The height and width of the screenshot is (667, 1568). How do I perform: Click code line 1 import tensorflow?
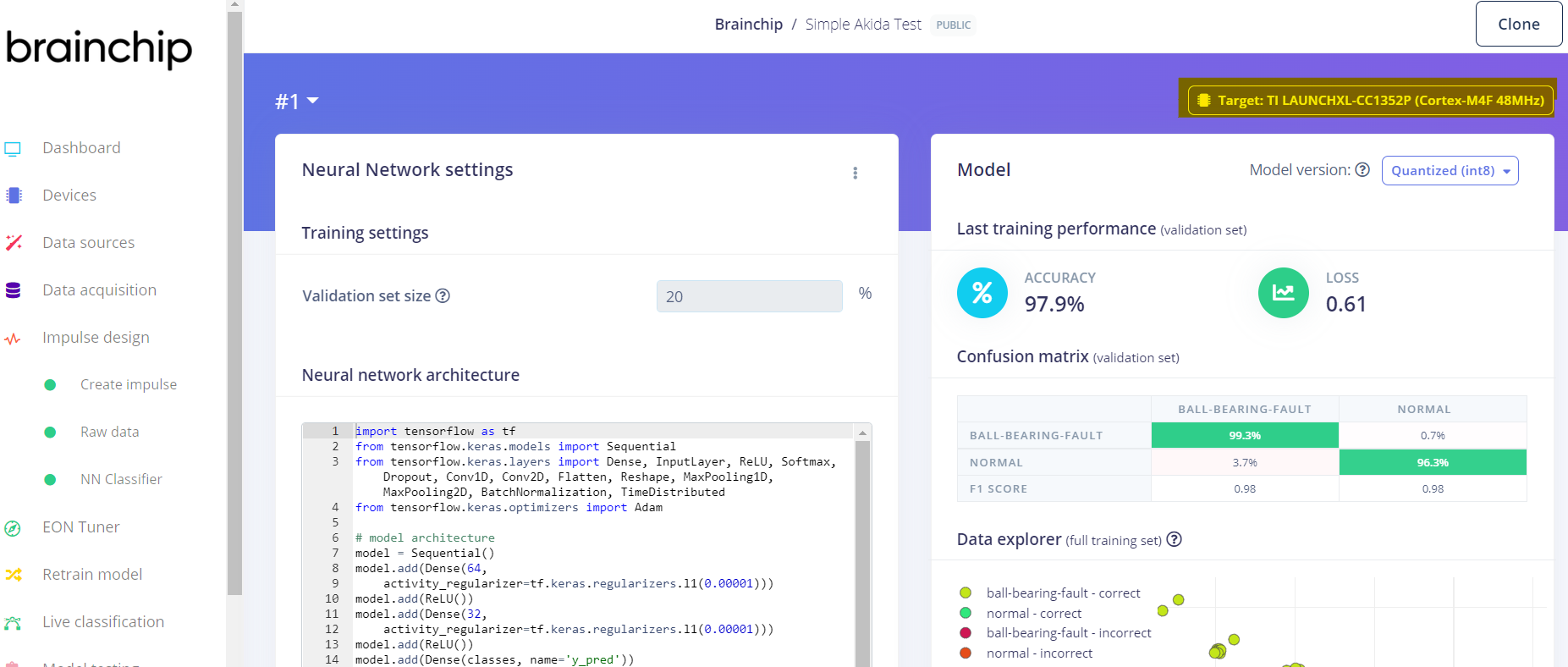(x=436, y=431)
